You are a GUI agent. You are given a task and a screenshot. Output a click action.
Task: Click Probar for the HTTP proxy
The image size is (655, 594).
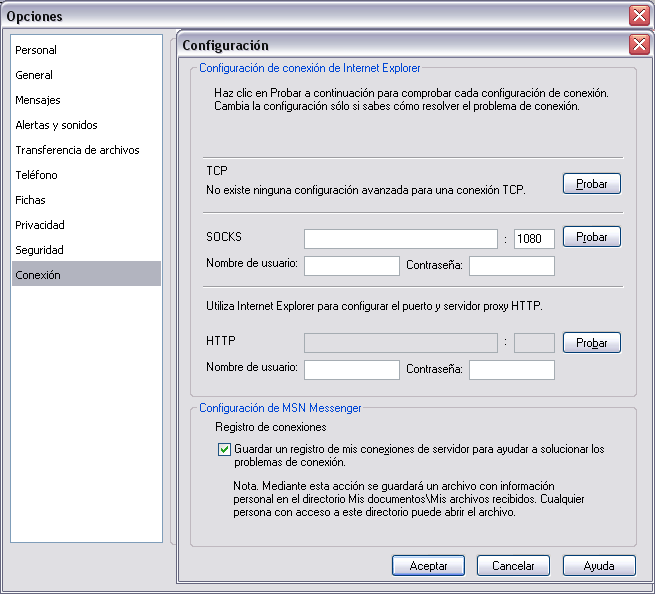click(592, 343)
